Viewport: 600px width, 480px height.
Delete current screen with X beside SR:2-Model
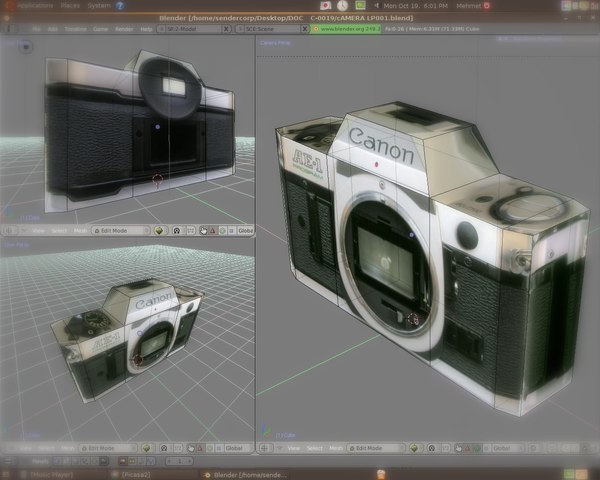point(227,29)
